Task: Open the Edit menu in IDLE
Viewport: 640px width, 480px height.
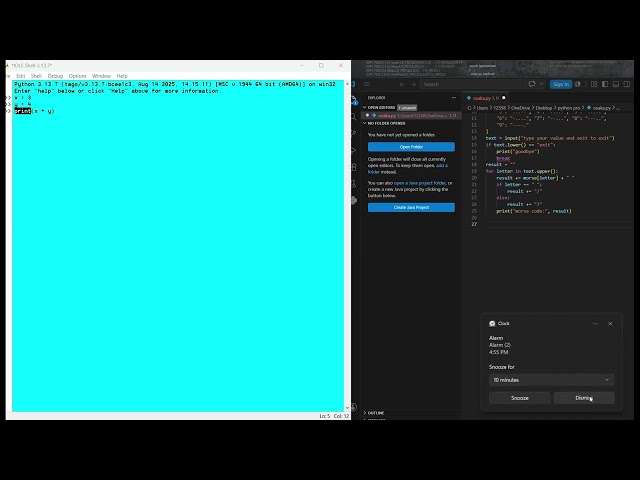Action: (21, 76)
